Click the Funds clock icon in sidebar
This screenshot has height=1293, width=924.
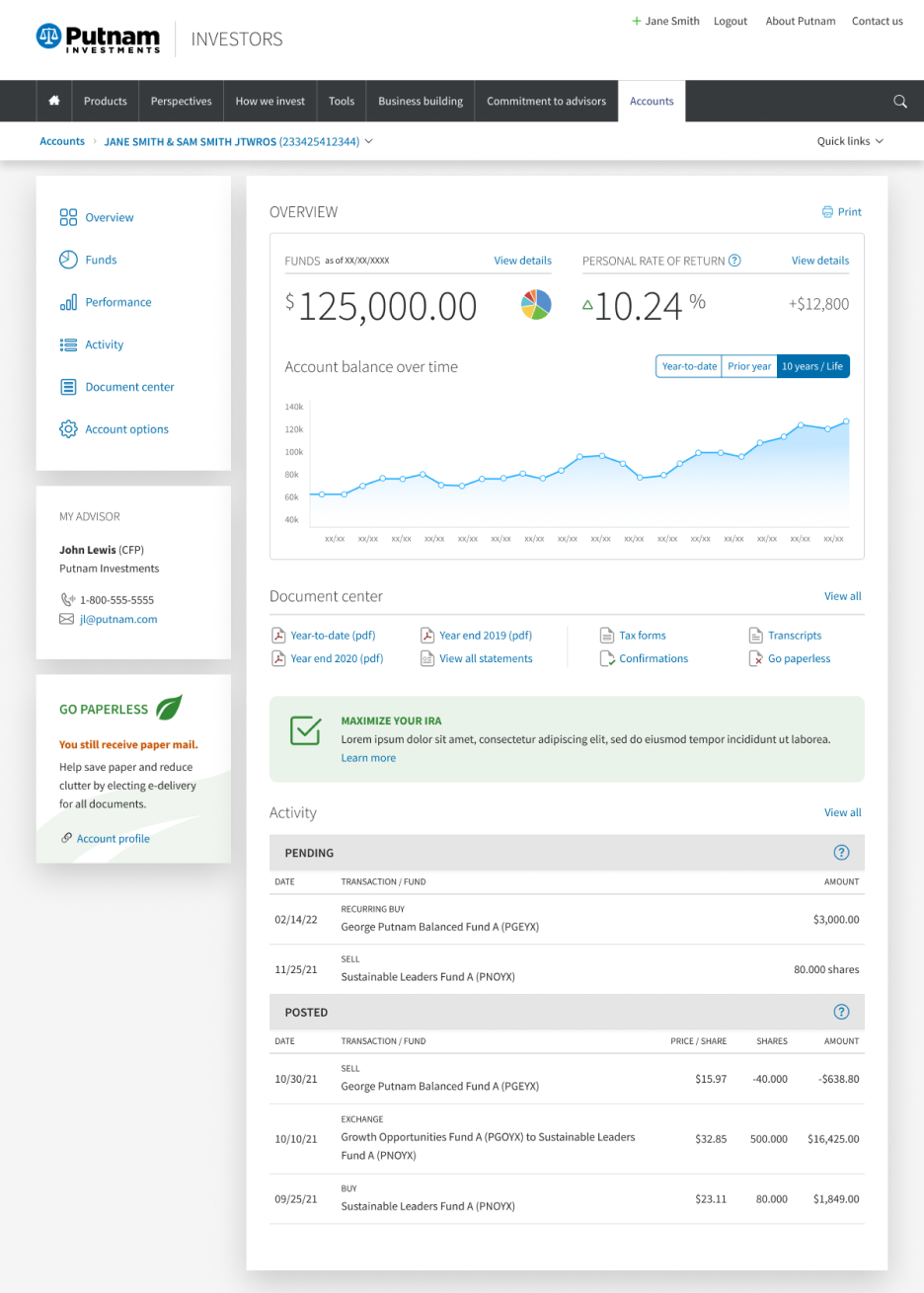point(68,260)
